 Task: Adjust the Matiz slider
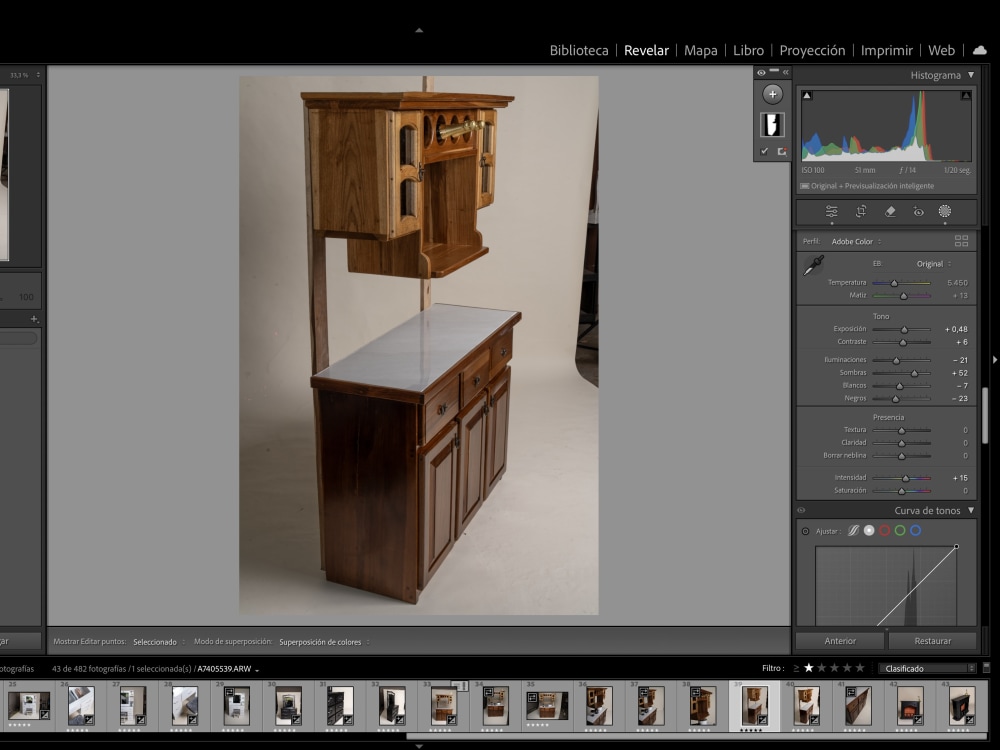click(x=901, y=295)
